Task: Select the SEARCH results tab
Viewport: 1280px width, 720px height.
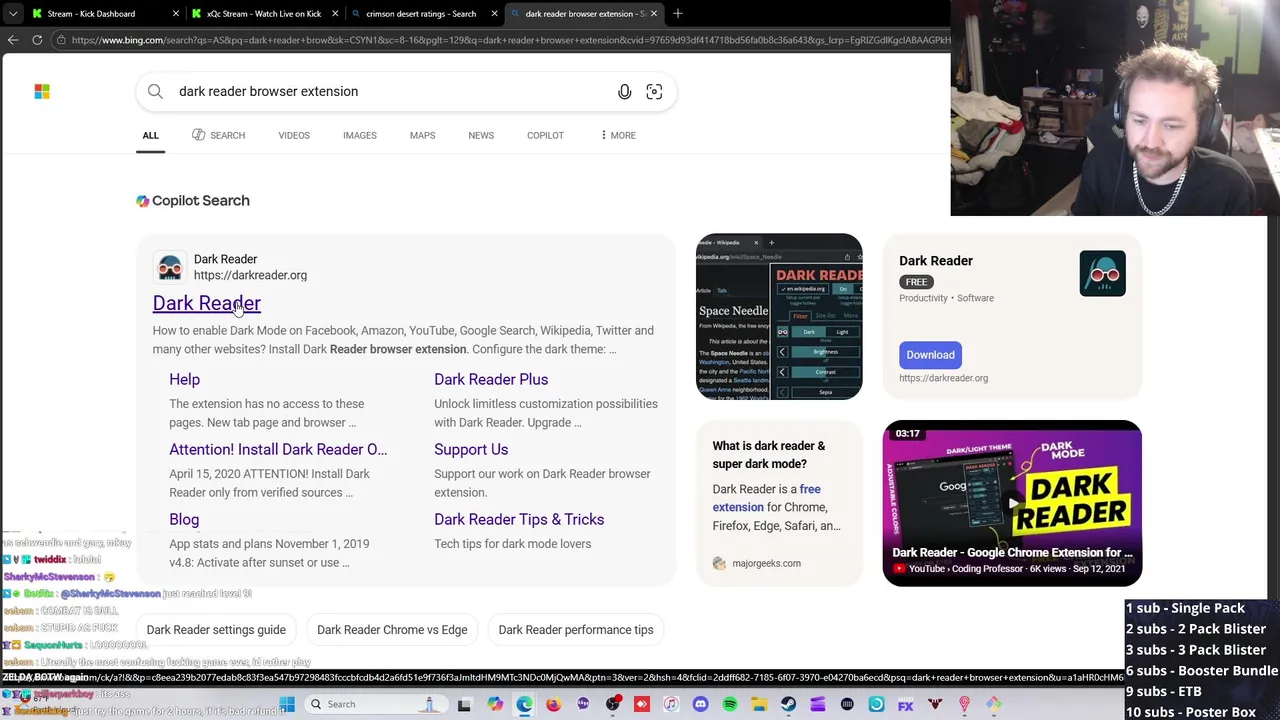Action: point(218,135)
